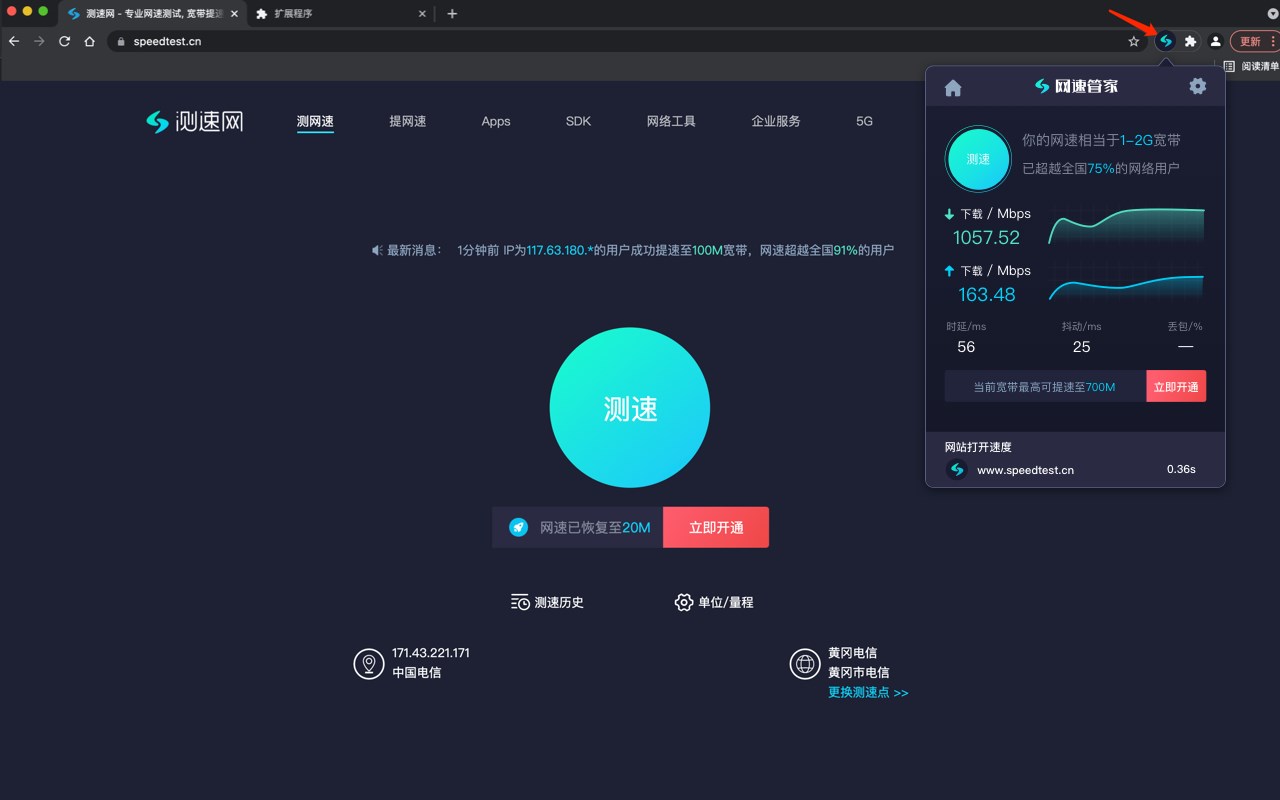The height and width of the screenshot is (800, 1280).
Task: Click the browser back arrow
Action: click(x=14, y=41)
